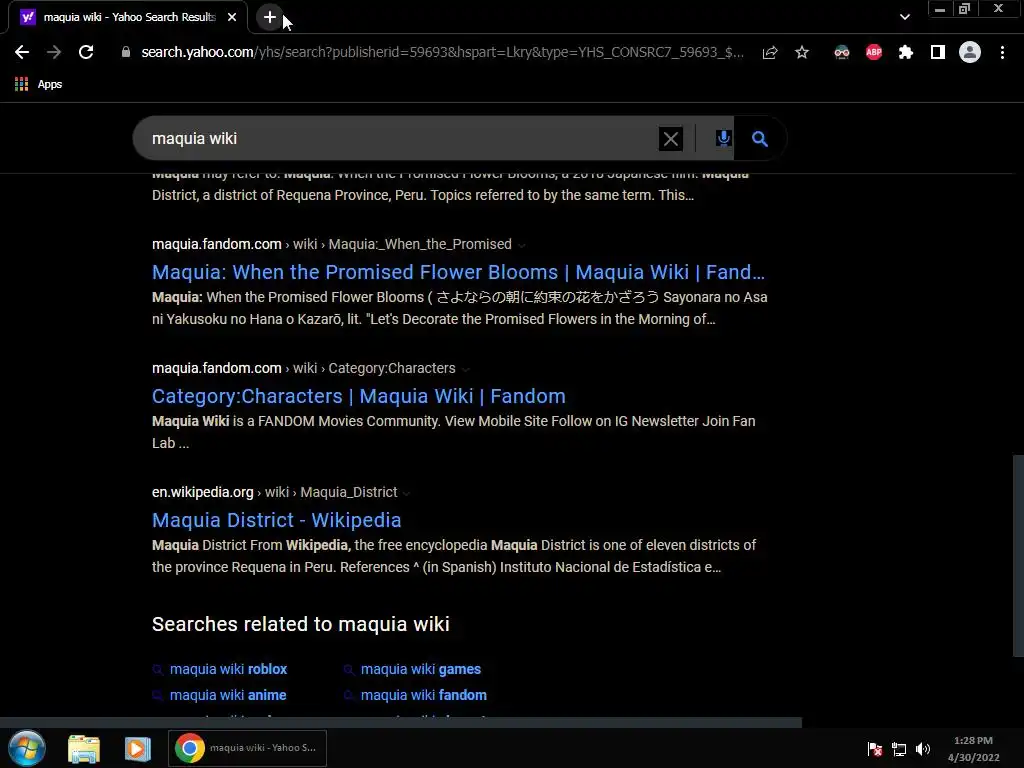Screen dimensions: 1024x768
Task: Open Chrome three-dot menu
Action: 1002,52
